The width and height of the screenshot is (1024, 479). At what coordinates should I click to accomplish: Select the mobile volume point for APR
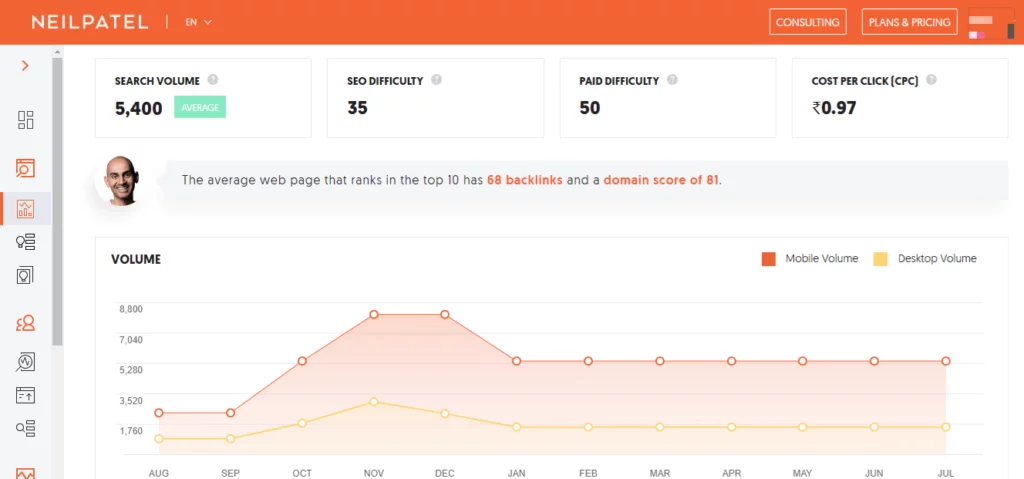pyautogui.click(x=731, y=361)
